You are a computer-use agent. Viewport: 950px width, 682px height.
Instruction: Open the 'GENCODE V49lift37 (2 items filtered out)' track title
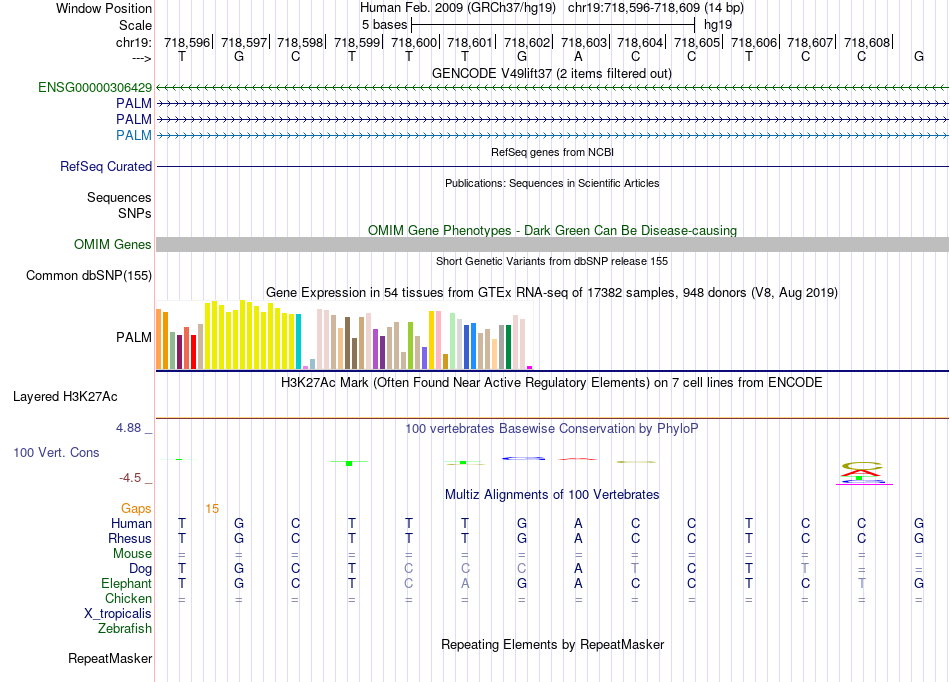tap(551, 73)
